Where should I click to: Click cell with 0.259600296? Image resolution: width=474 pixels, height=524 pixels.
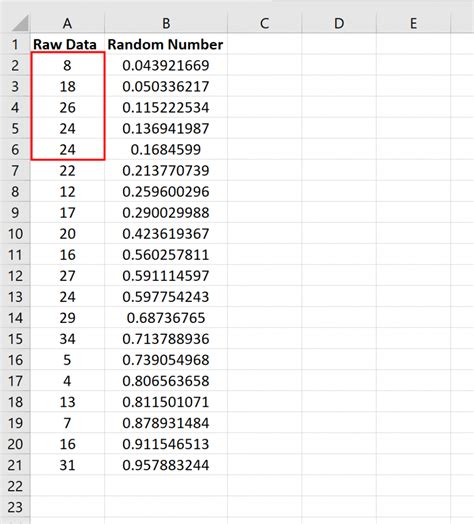click(166, 191)
